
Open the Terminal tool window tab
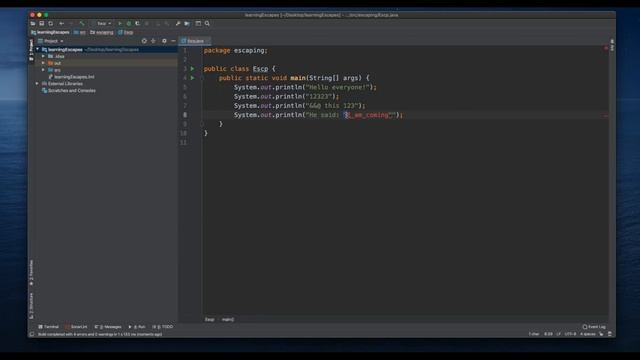click(x=49, y=327)
